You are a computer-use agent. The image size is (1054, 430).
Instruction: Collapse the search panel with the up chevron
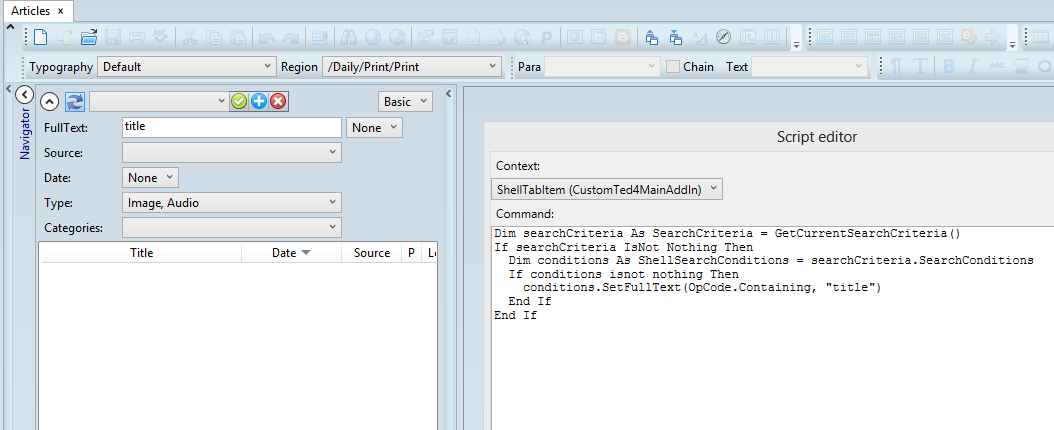point(50,102)
